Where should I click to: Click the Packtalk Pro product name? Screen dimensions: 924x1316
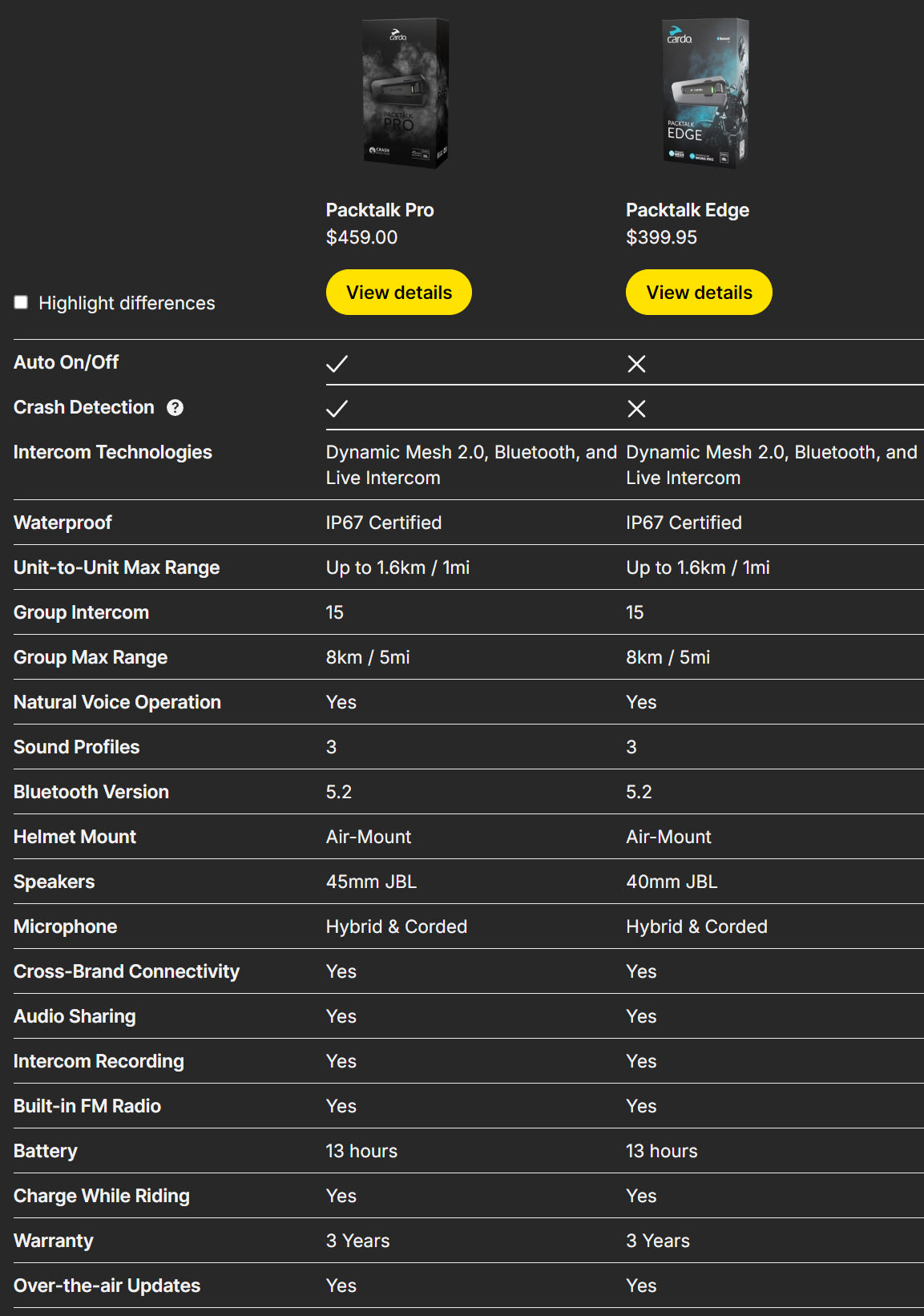380,210
